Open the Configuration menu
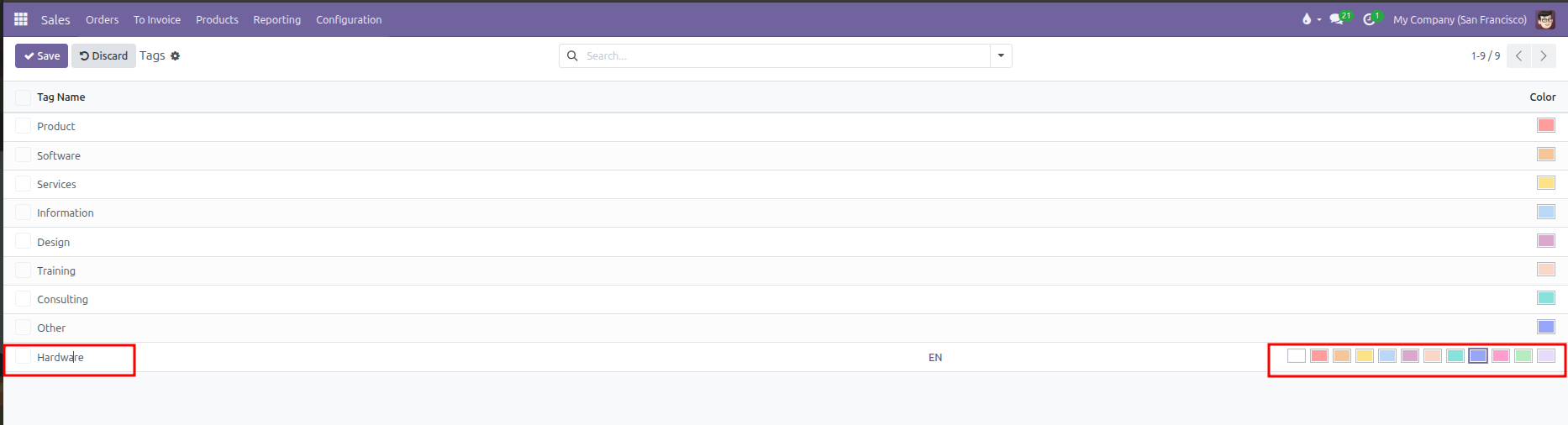Screen dimensions: 1568x425 (349, 19)
